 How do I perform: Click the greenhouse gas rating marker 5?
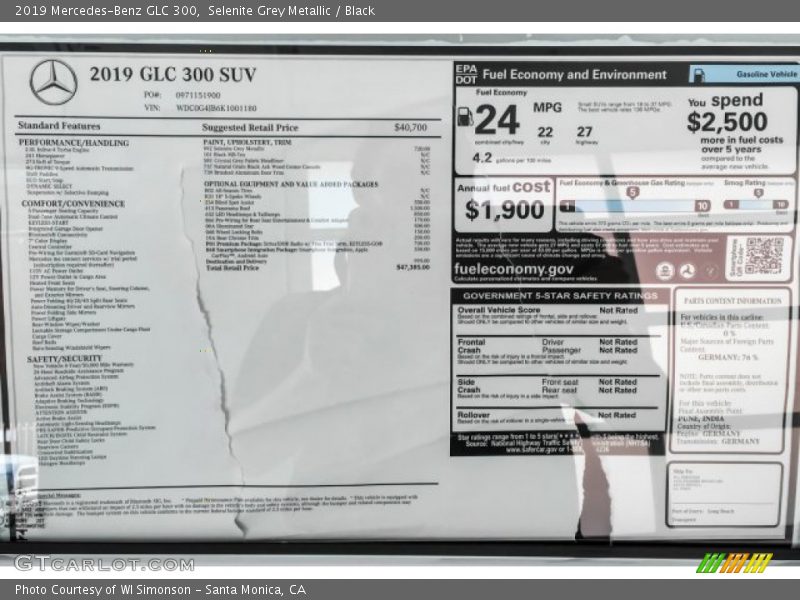[632, 193]
